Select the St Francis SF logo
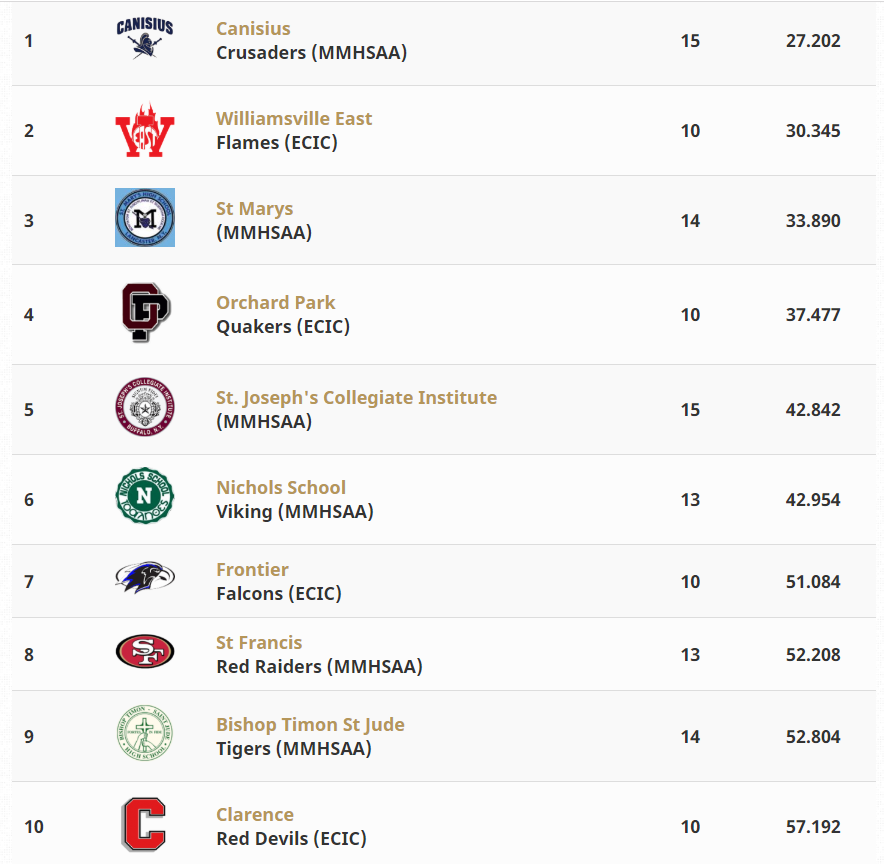Screen dimensions: 884x864 click(x=145, y=651)
